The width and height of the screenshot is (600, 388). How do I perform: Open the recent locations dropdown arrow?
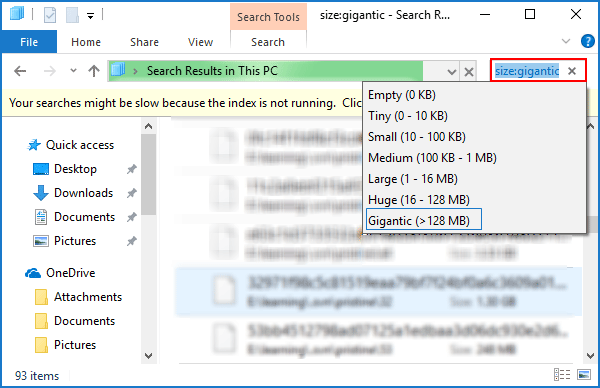coord(73,71)
